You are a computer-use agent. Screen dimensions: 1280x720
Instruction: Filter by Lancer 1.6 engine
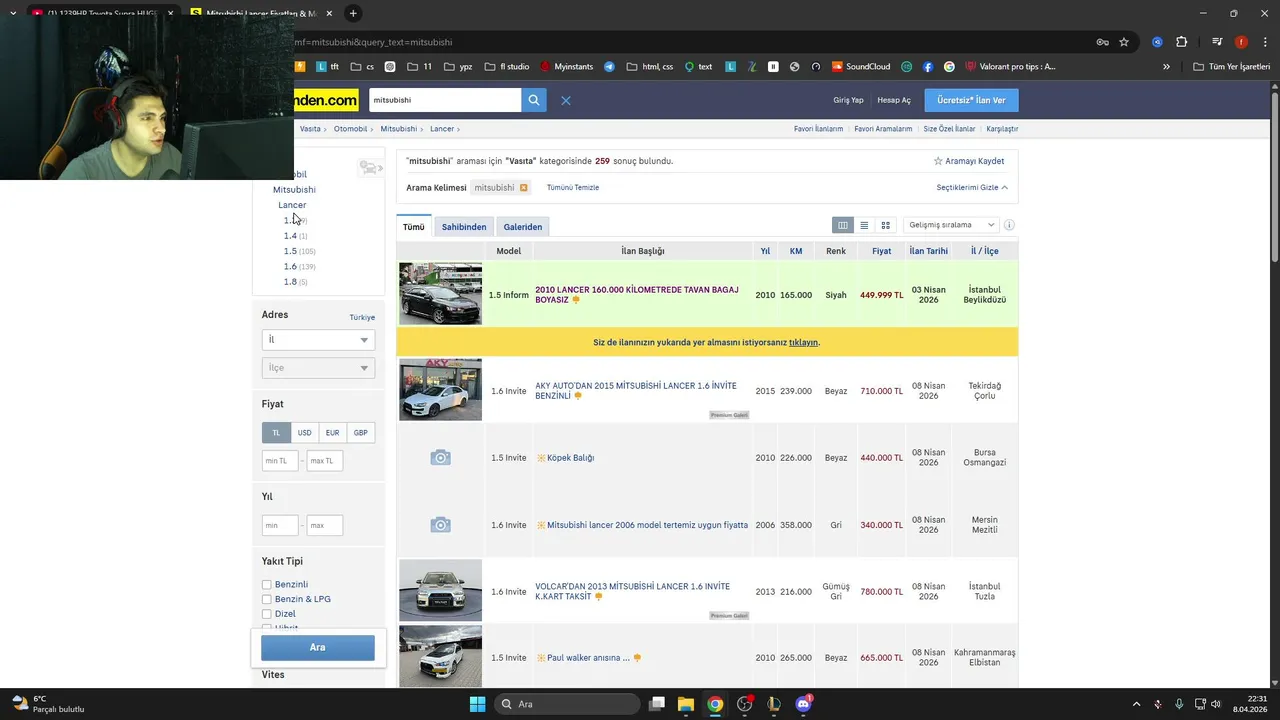290,266
